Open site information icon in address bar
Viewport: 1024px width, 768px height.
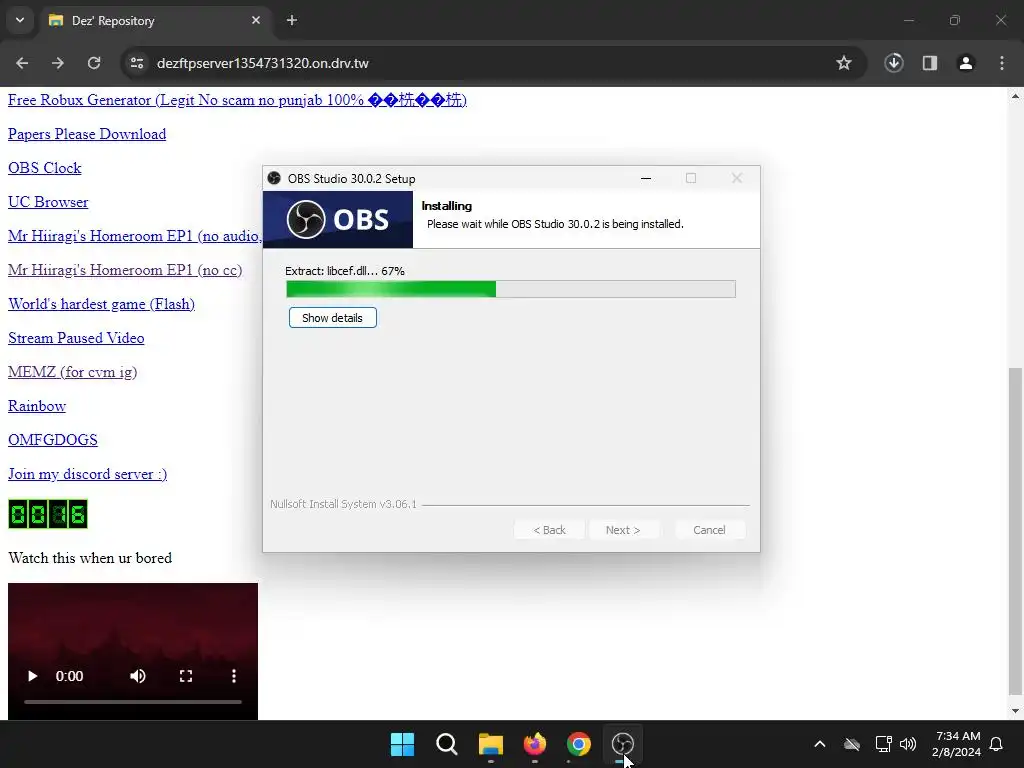point(137,63)
